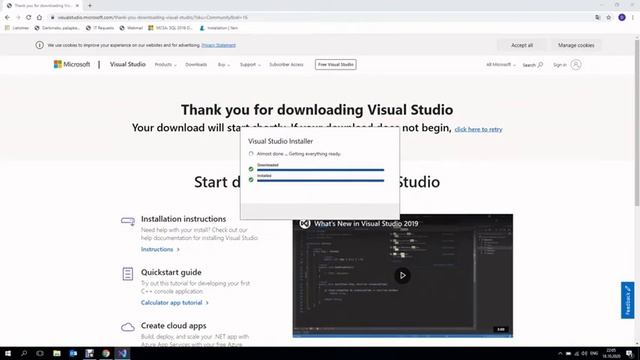Open the notification center icon

(630, 353)
